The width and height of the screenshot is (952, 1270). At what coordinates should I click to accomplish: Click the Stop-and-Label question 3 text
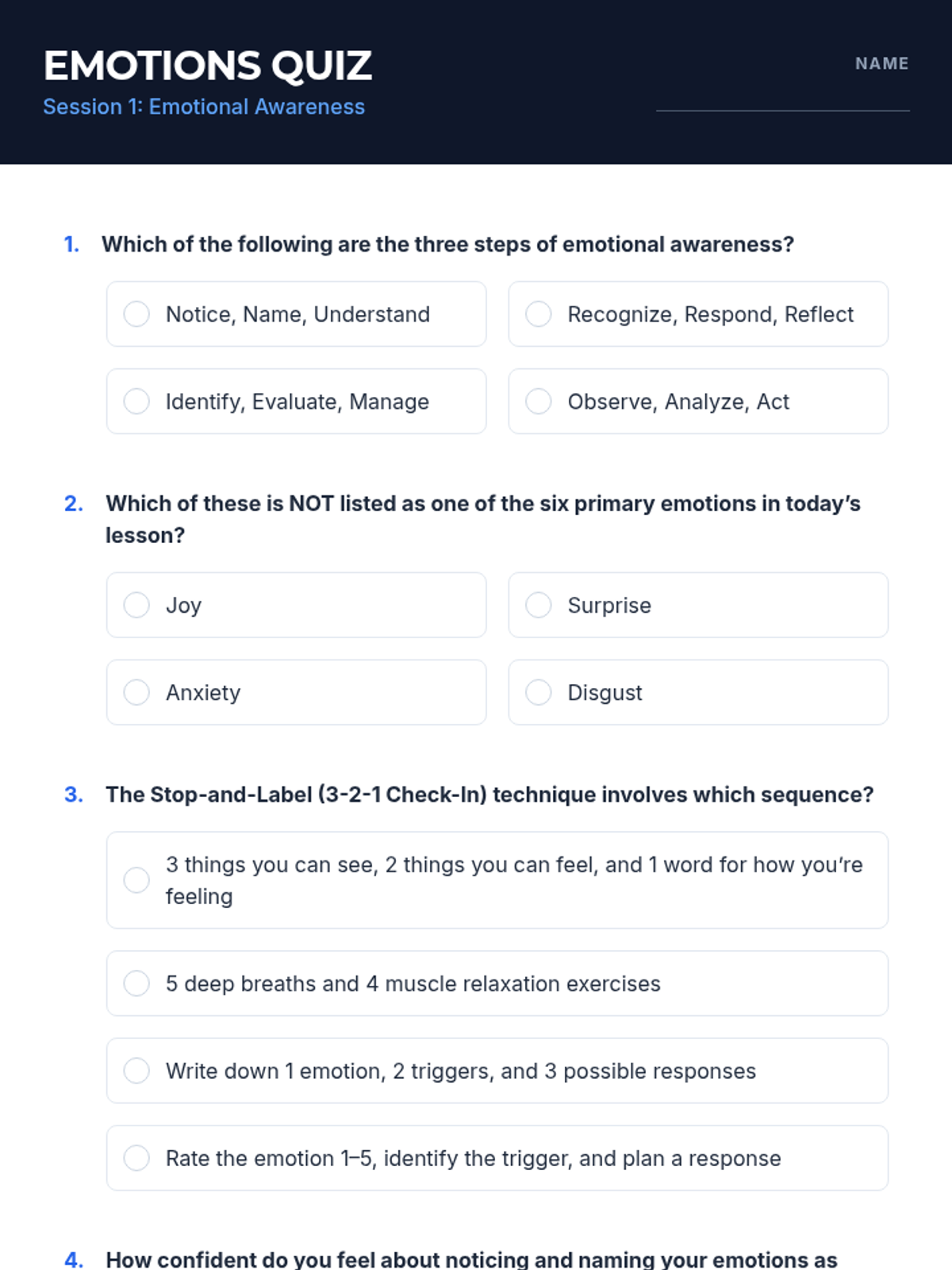[x=489, y=795]
